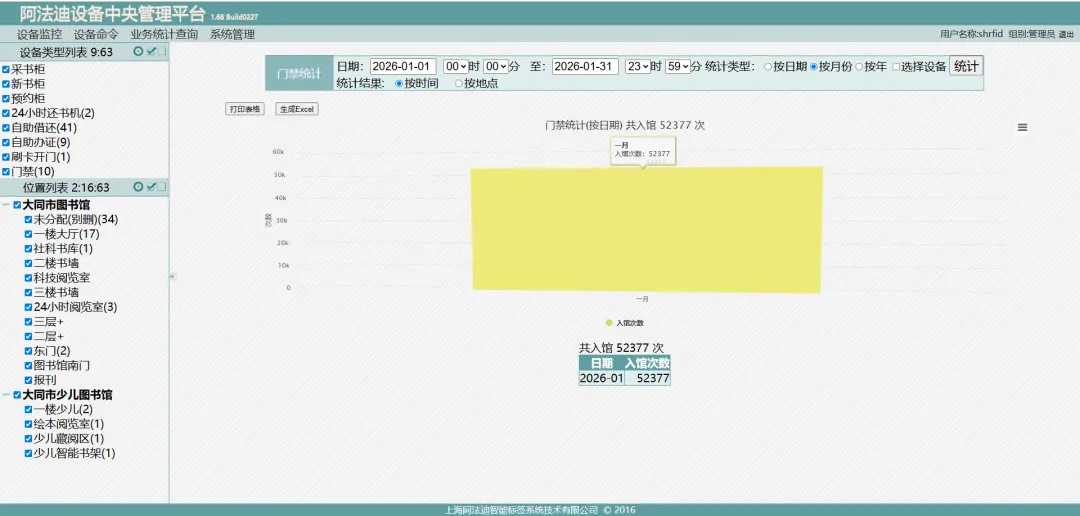1080x516 pixels.
Task: Click the start date field 2026-01-01
Action: (x=403, y=66)
